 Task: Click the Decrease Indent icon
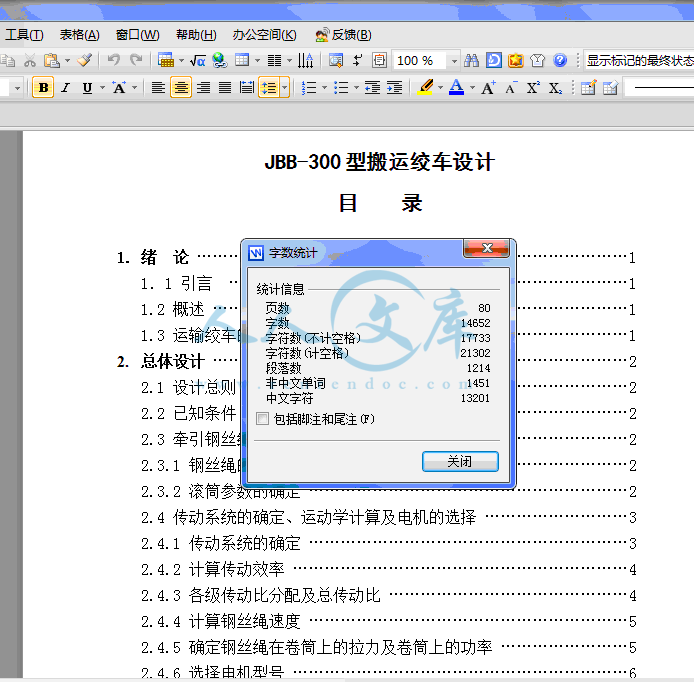click(x=373, y=88)
